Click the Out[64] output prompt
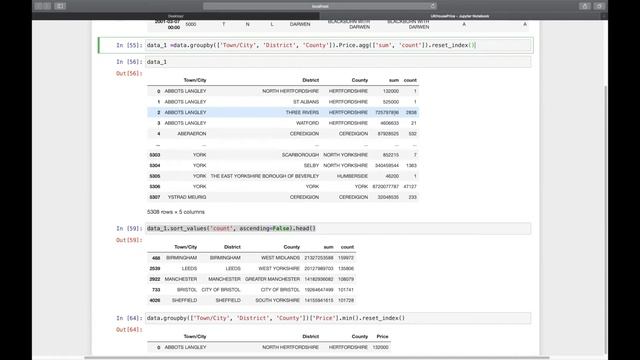This screenshot has width=640, height=360. tap(129, 329)
